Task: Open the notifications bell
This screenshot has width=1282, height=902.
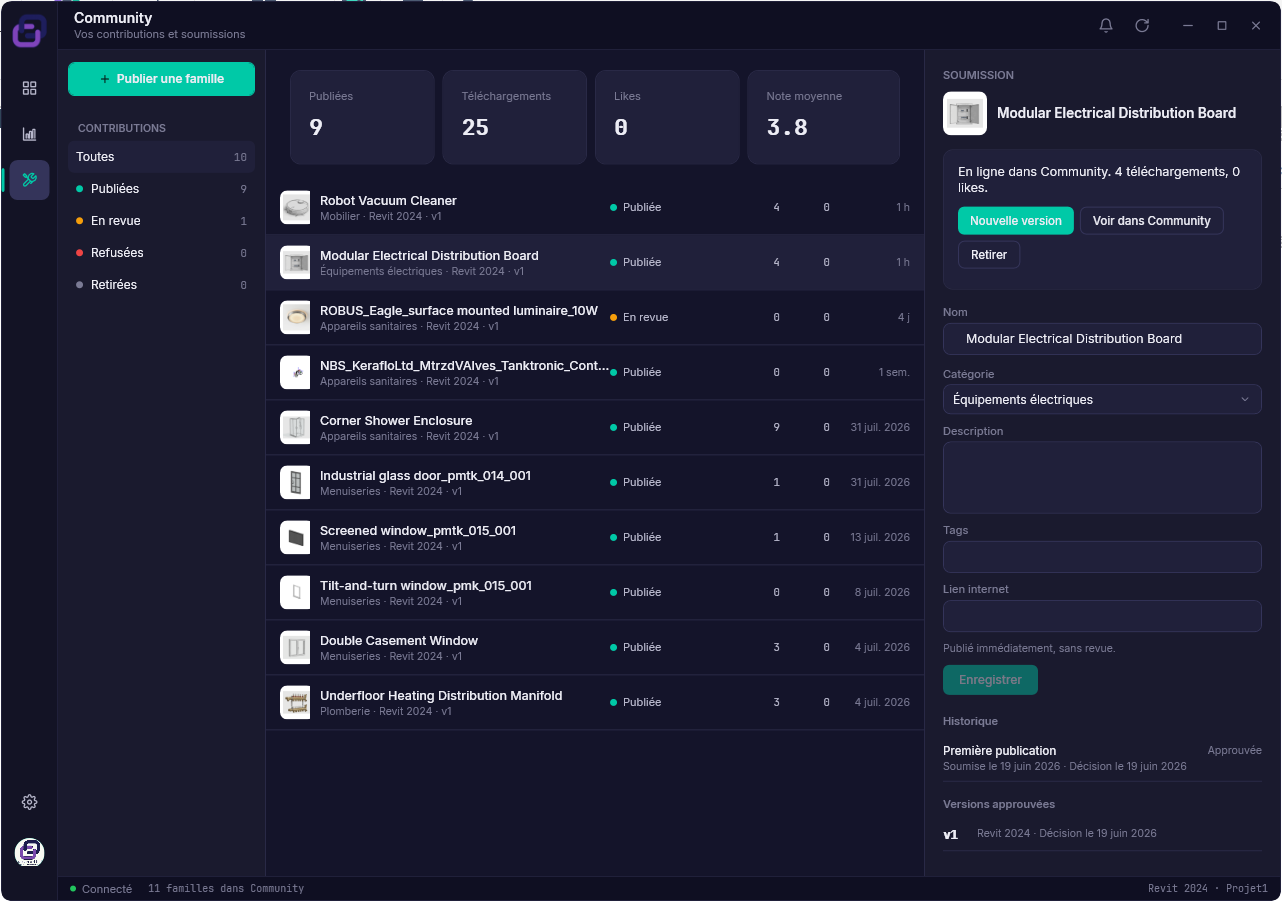Action: [1106, 26]
